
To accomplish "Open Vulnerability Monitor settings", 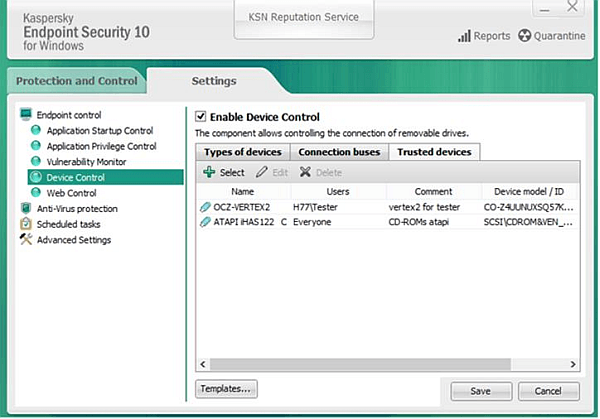I will 86,162.
